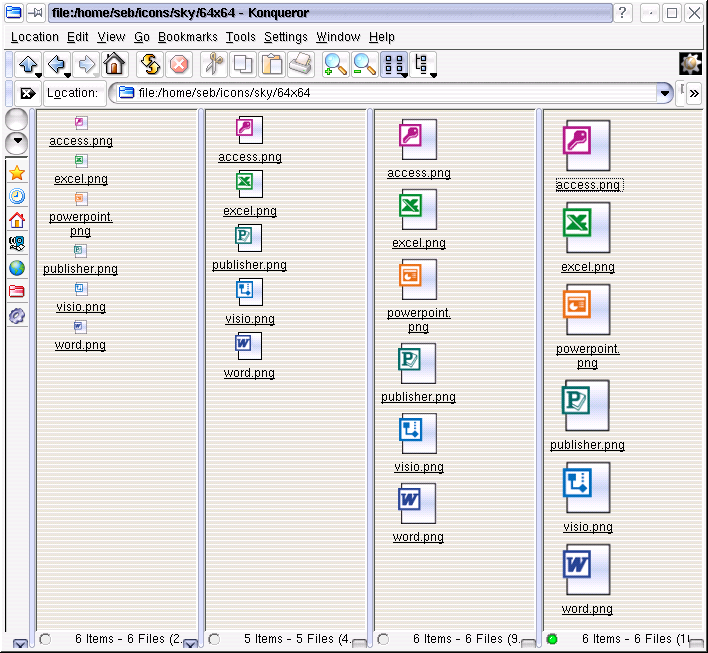The width and height of the screenshot is (708, 653).
Task: Expand the location bar history dropdown
Action: 664,93
